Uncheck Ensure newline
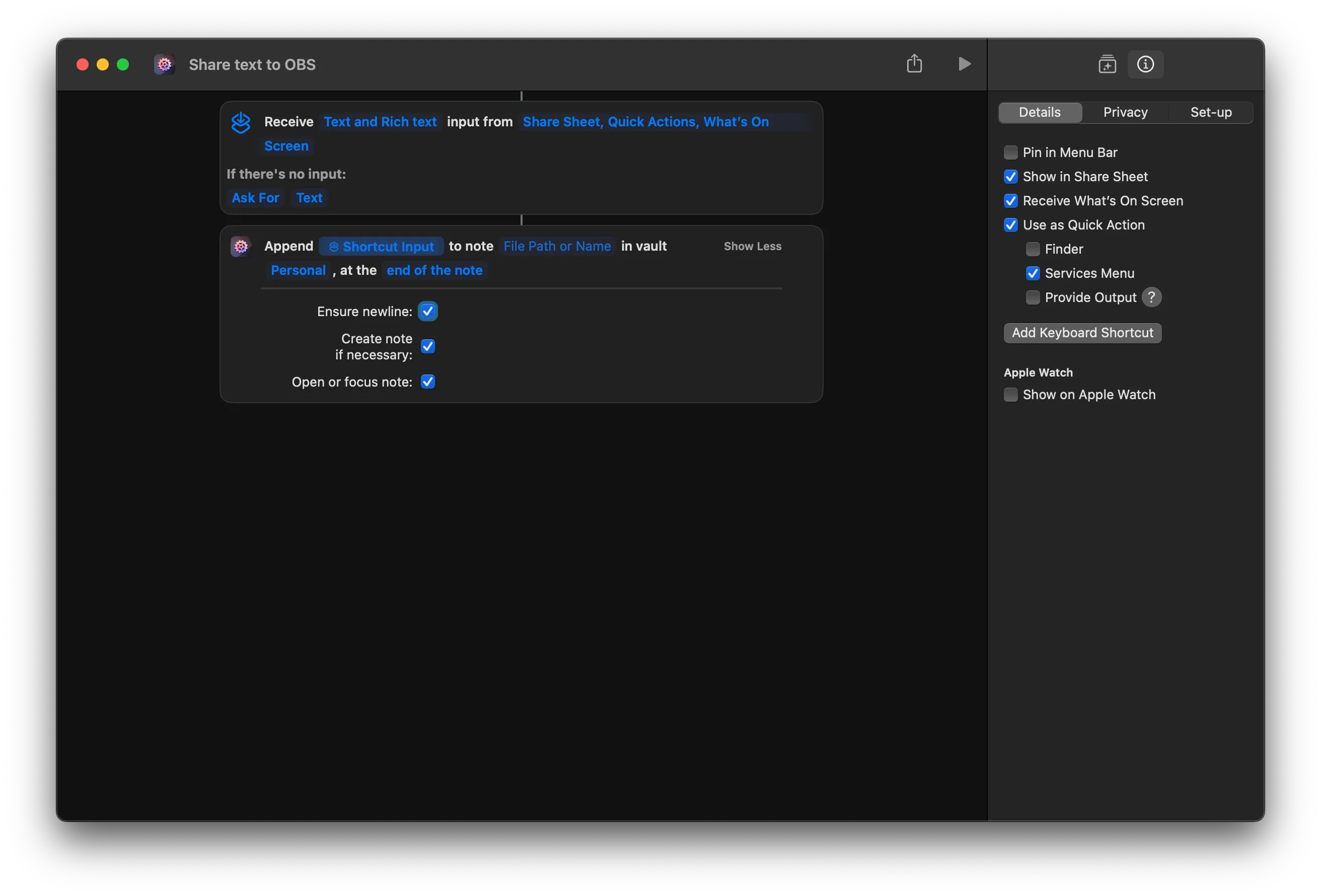Image resolution: width=1321 pixels, height=896 pixels. coord(428,311)
